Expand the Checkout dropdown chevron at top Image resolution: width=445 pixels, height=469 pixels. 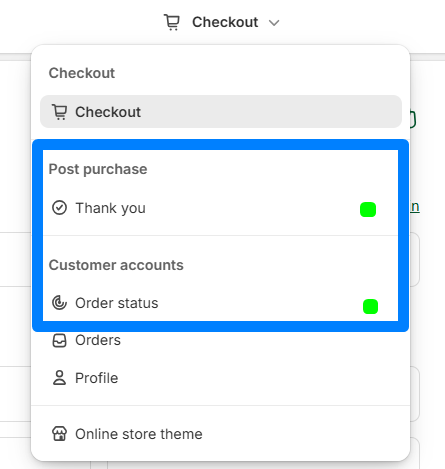click(274, 23)
